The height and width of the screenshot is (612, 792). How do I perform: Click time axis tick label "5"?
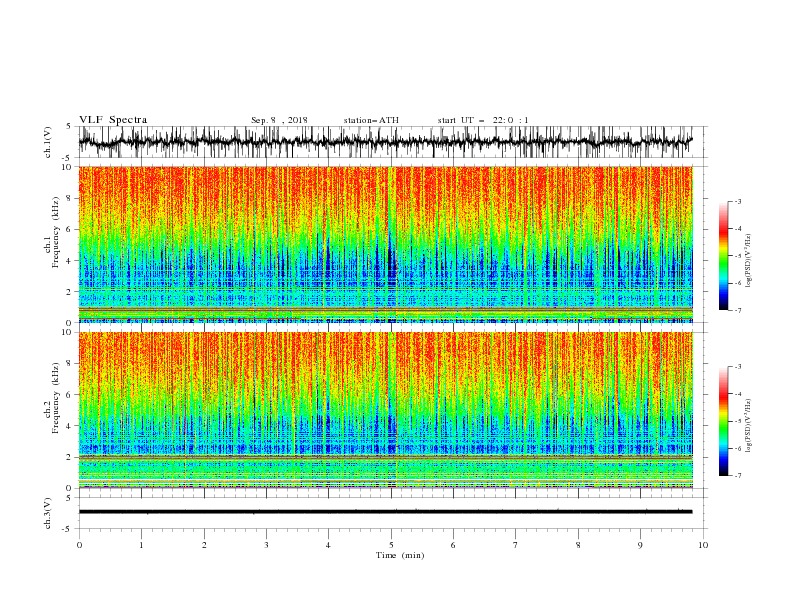tap(391, 545)
